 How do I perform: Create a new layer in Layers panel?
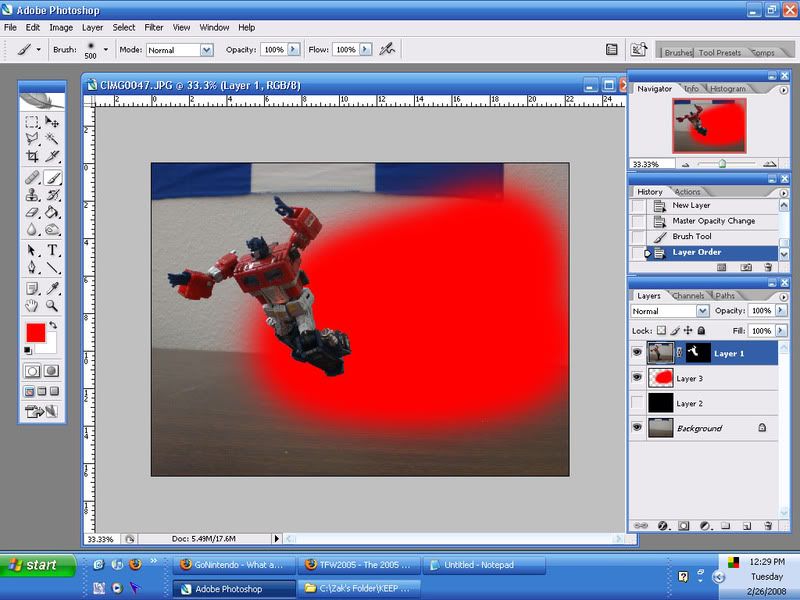[x=746, y=526]
